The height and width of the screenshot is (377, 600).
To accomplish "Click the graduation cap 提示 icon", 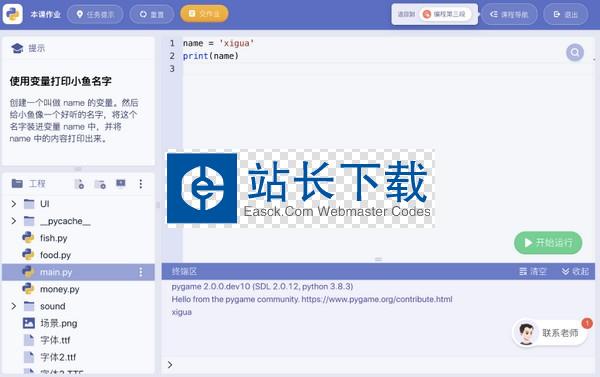I will 17,48.
